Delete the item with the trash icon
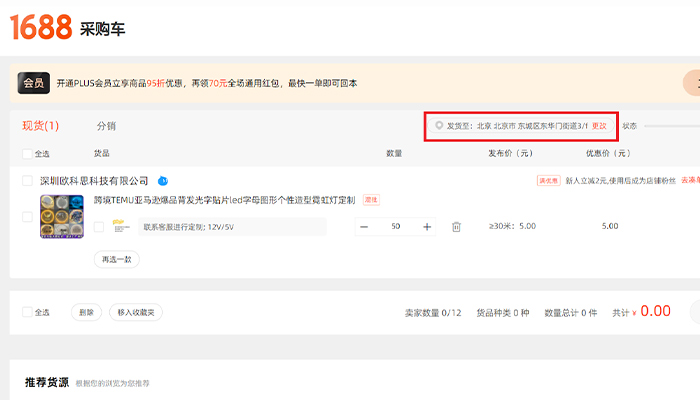The height and width of the screenshot is (400, 700). click(456, 227)
